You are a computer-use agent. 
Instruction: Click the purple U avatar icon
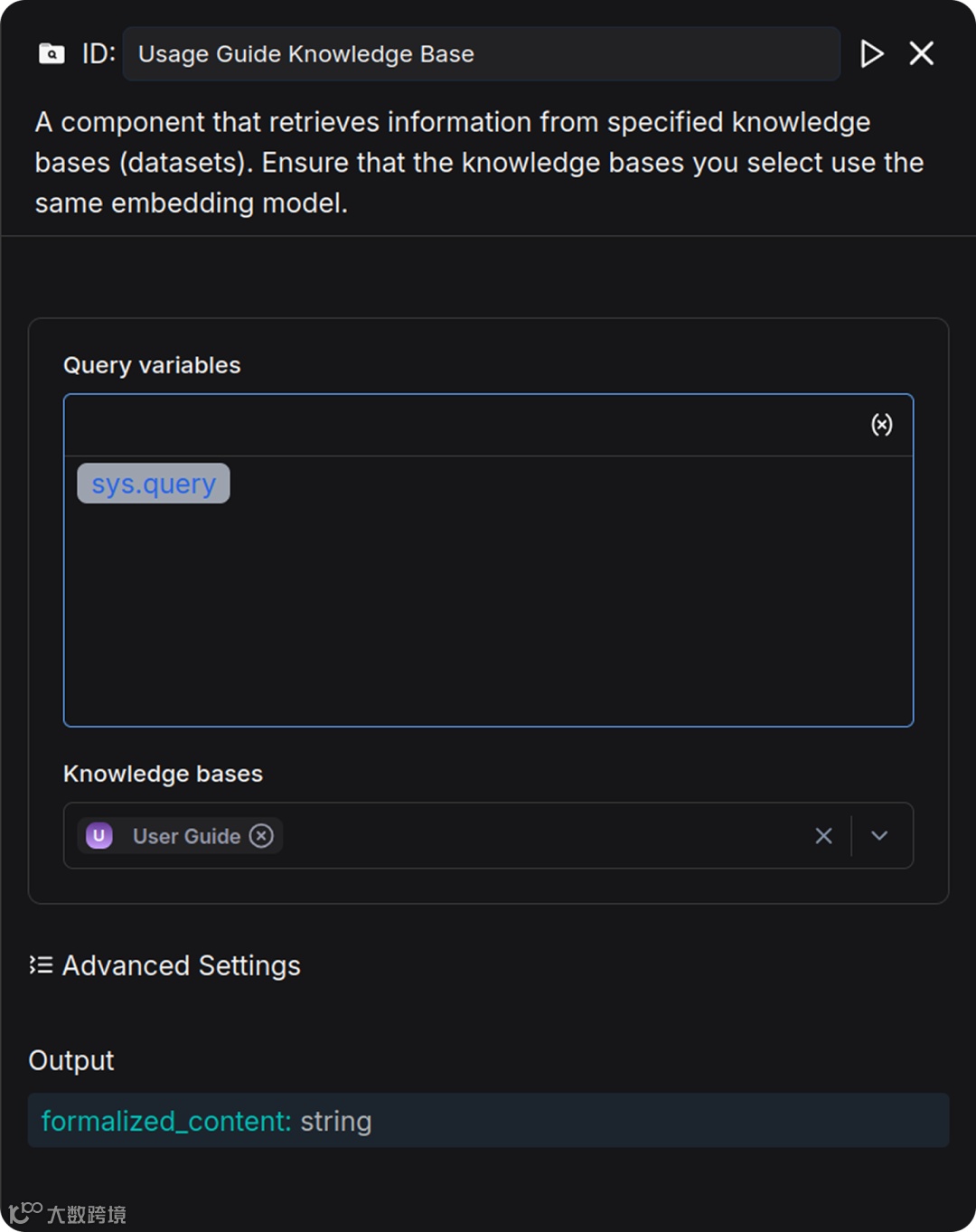[99, 836]
